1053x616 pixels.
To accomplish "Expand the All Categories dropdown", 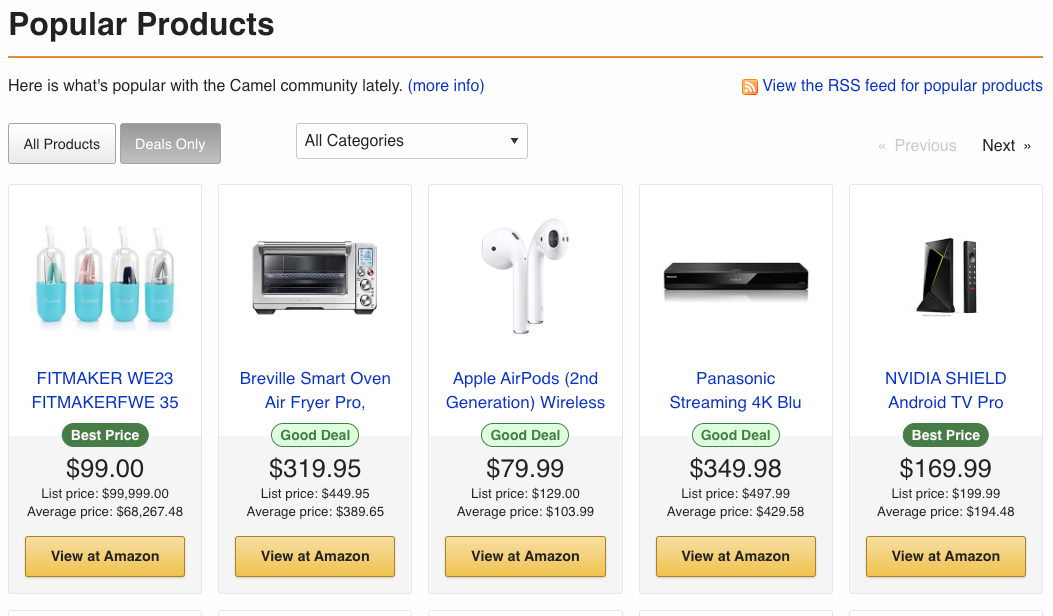I will pyautogui.click(x=412, y=141).
